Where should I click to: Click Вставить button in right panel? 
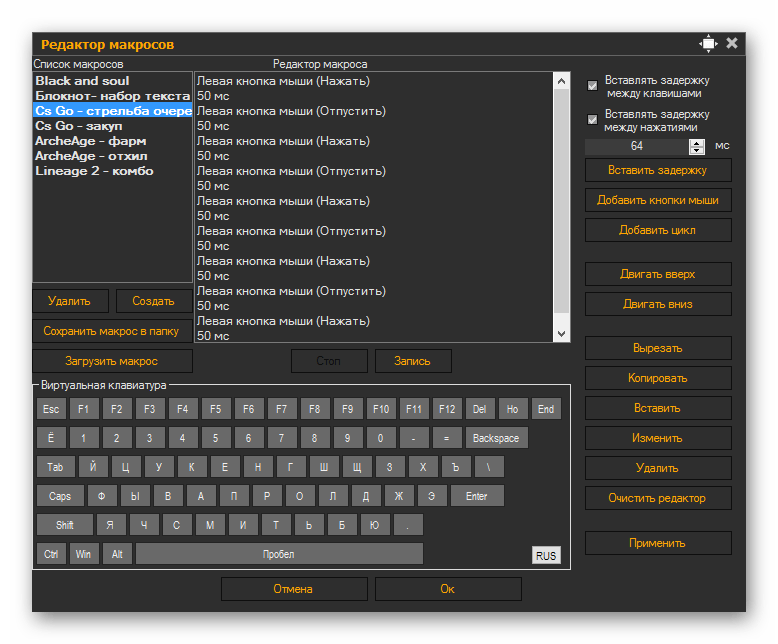(x=658, y=408)
